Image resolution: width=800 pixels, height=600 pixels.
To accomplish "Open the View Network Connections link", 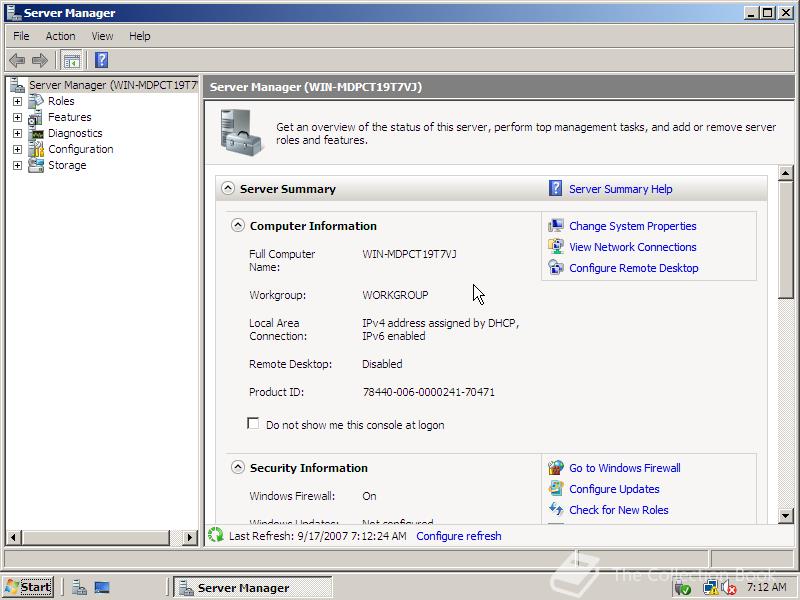I will coord(633,247).
